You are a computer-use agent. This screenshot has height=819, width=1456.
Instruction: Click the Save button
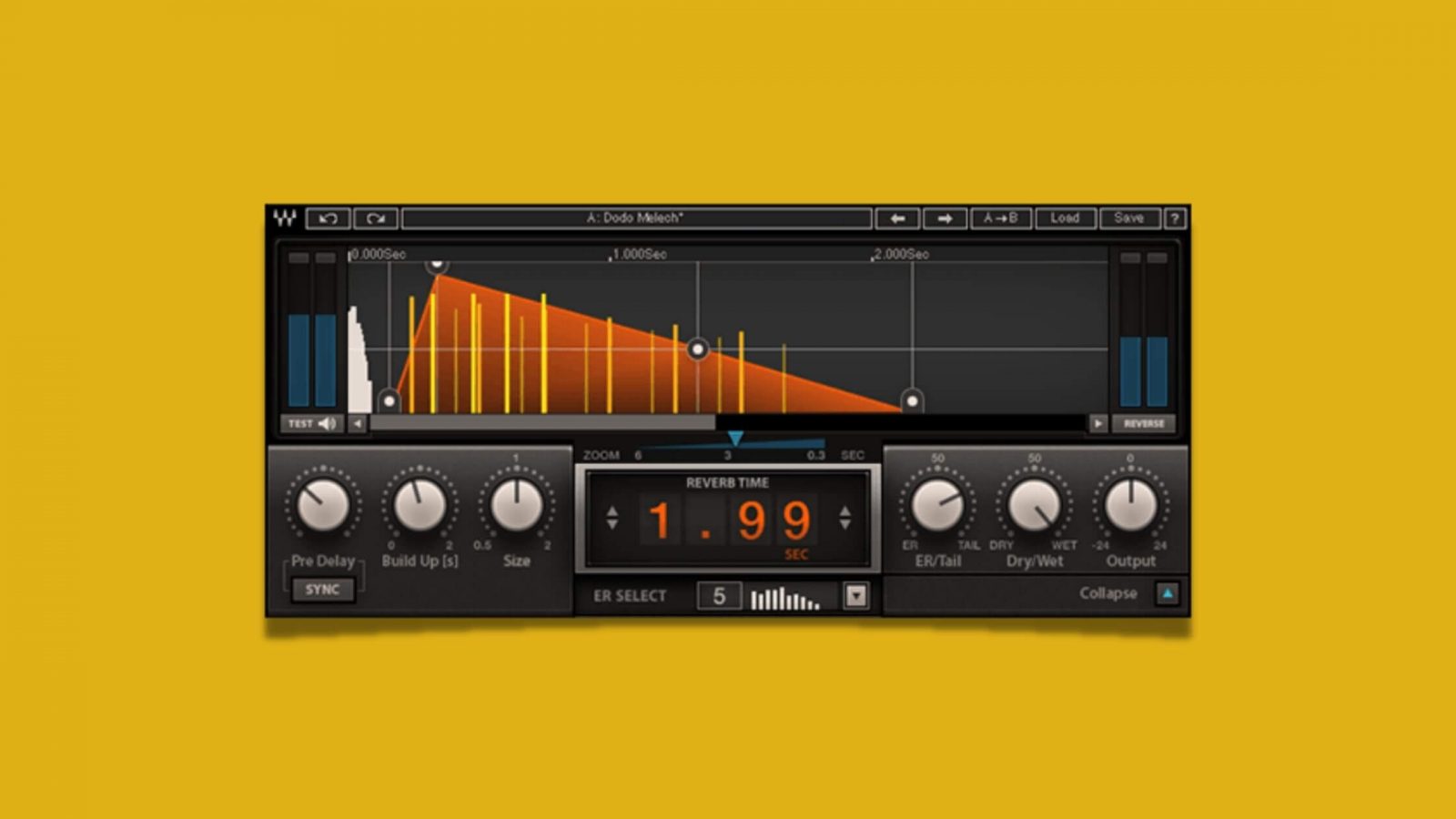coord(1128,218)
